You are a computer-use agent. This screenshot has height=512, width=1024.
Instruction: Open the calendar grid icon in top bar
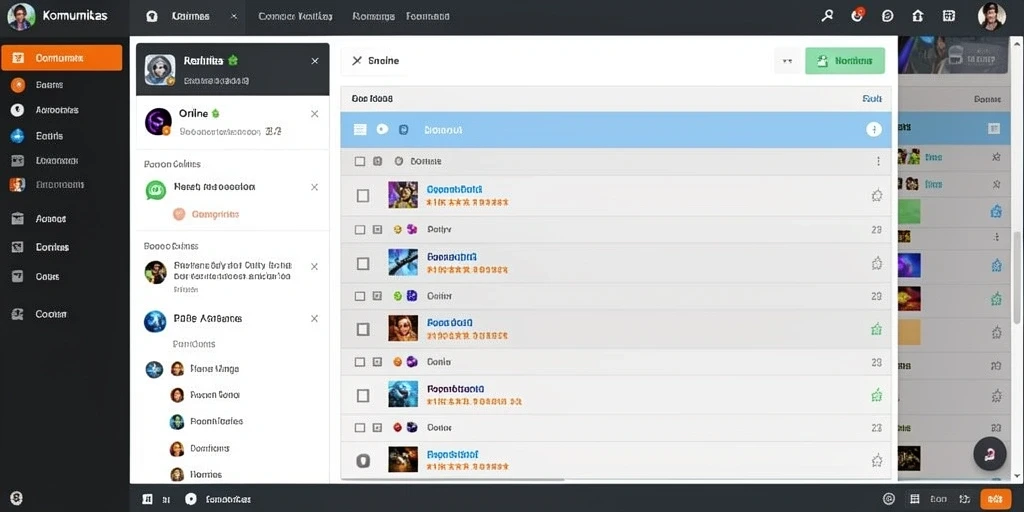[x=949, y=16]
